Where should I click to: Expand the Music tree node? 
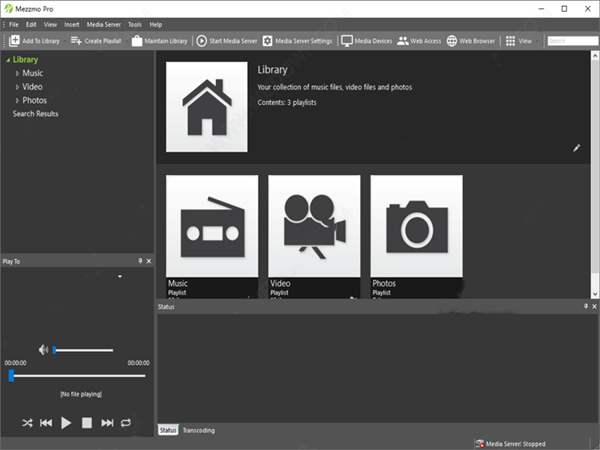point(17,74)
